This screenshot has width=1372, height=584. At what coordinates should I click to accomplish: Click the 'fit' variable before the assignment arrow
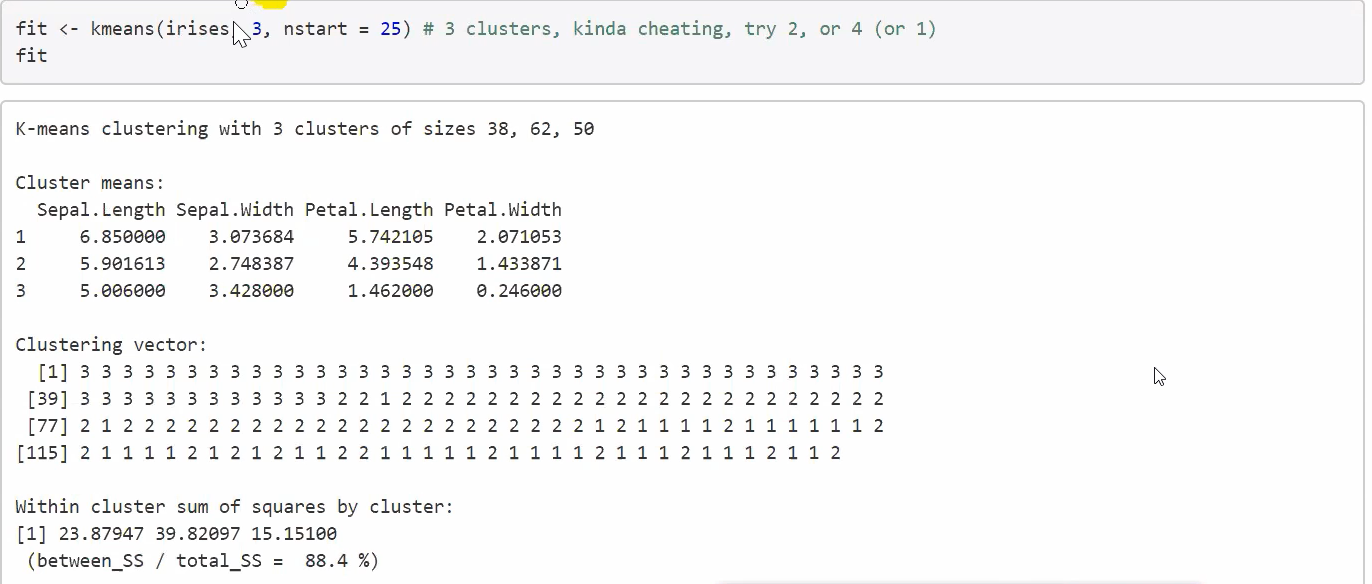tap(31, 29)
